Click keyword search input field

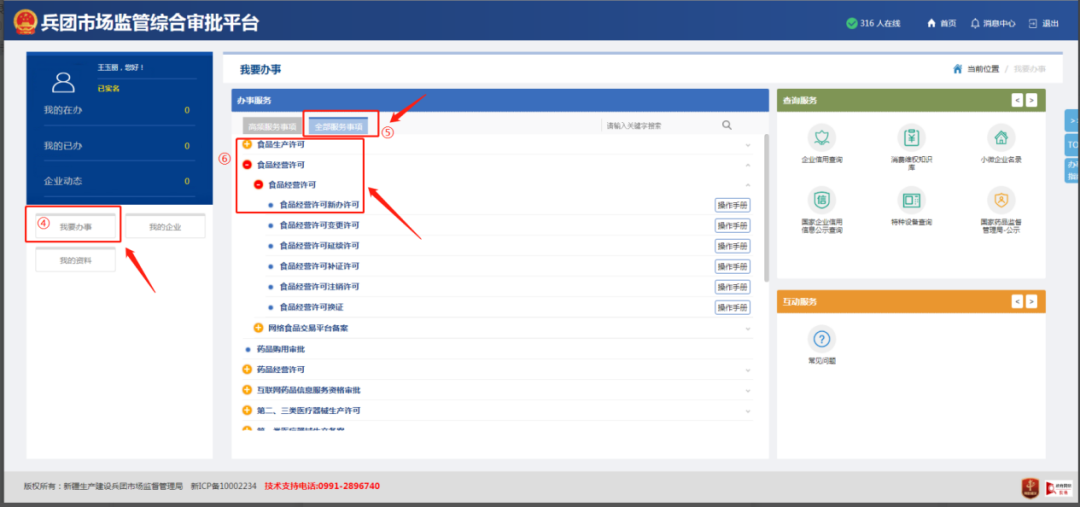pos(659,126)
